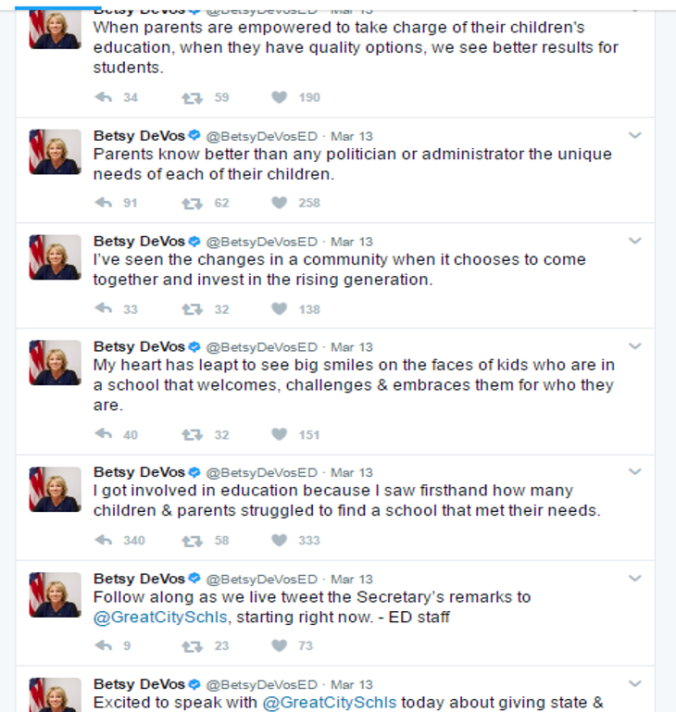Expand options menu on 'Parents know better' tweet

click(634, 135)
